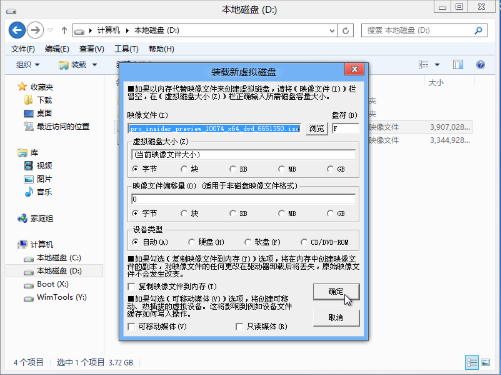The height and width of the screenshot is (375, 501).
Task: Select CD/DVD-ROM device type
Action: (x=304, y=242)
